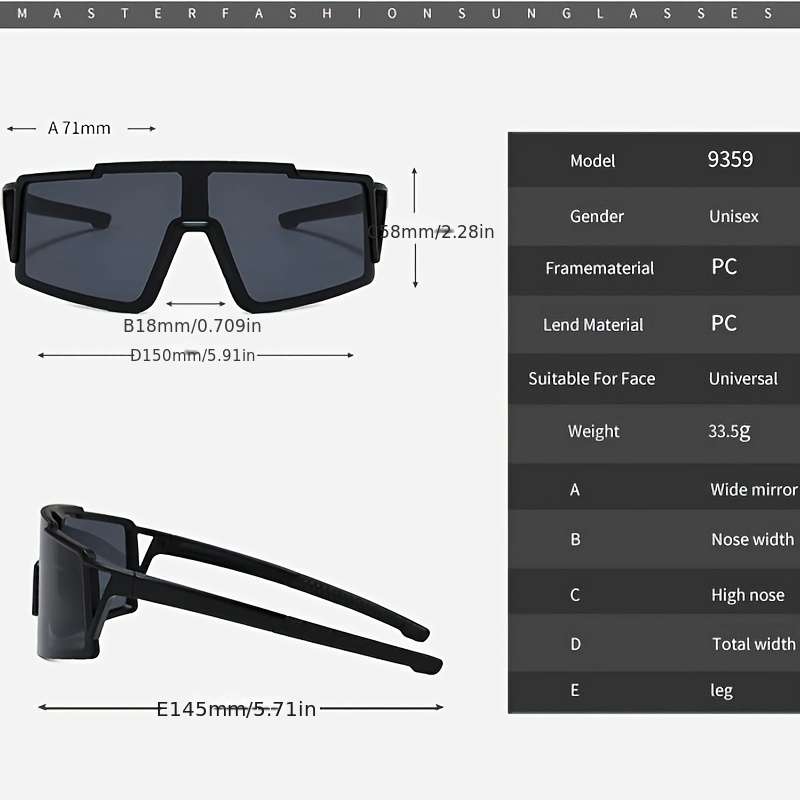Image resolution: width=800 pixels, height=800 pixels.
Task: Click the 'Lend Material' row label
Action: click(593, 325)
